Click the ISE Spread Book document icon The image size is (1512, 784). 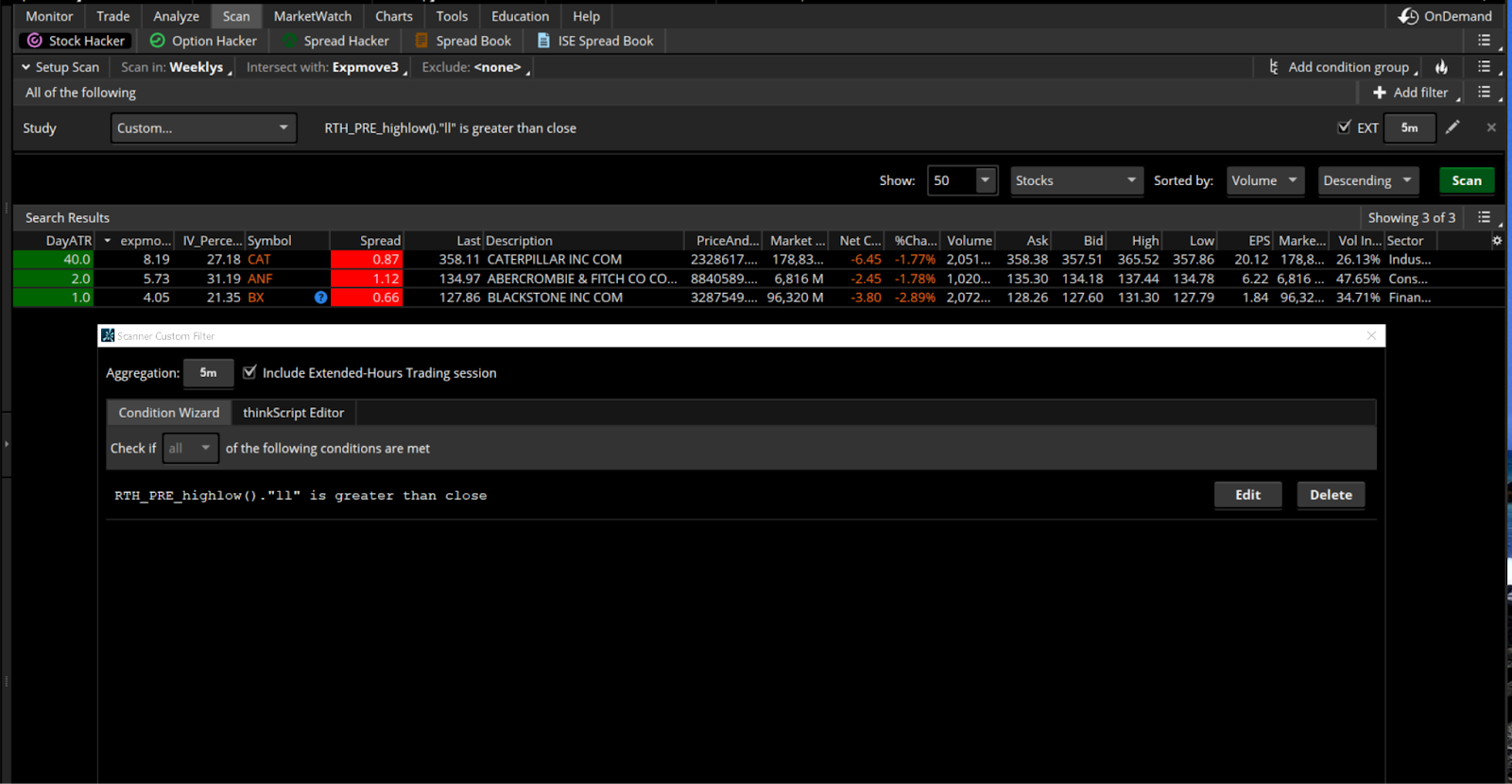tap(543, 41)
